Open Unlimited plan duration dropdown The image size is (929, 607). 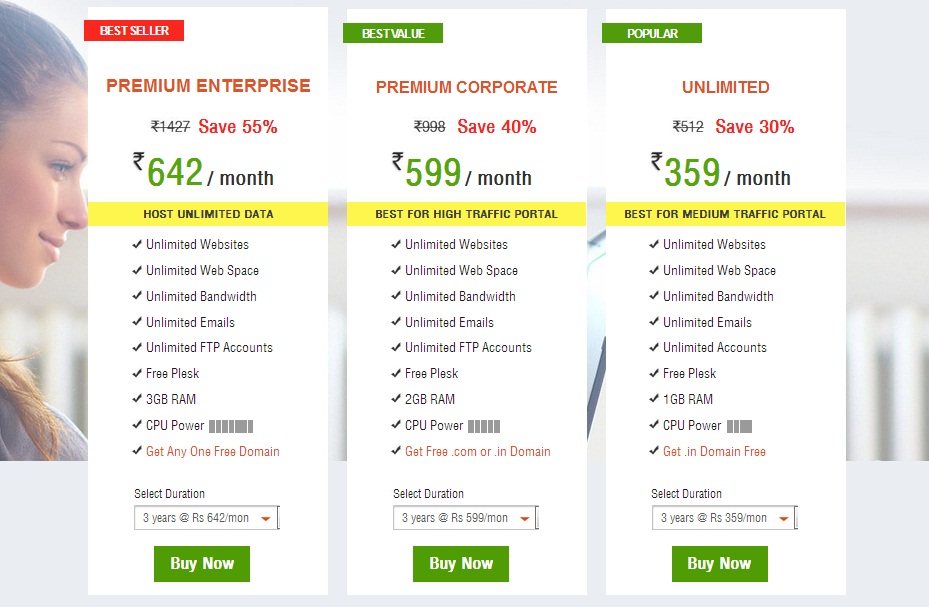pos(724,518)
